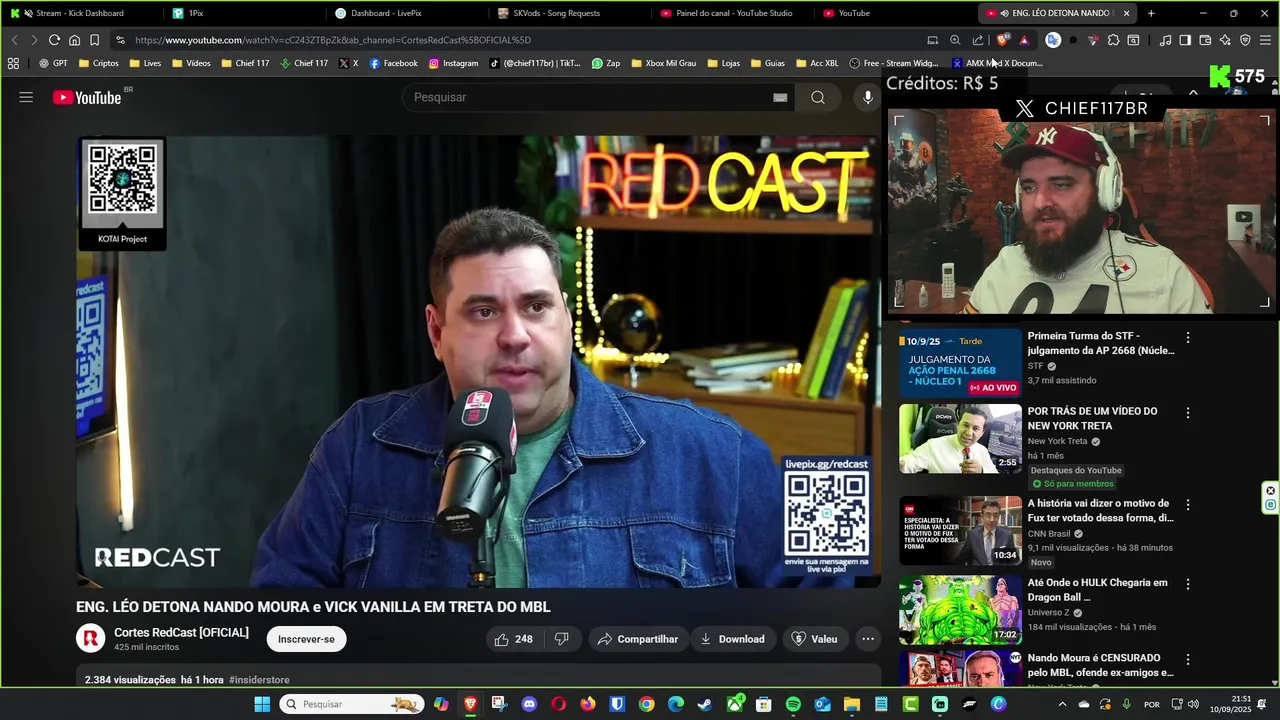The height and width of the screenshot is (720, 1280).
Task: Open the Lives bookmarks folder
Action: [144, 63]
